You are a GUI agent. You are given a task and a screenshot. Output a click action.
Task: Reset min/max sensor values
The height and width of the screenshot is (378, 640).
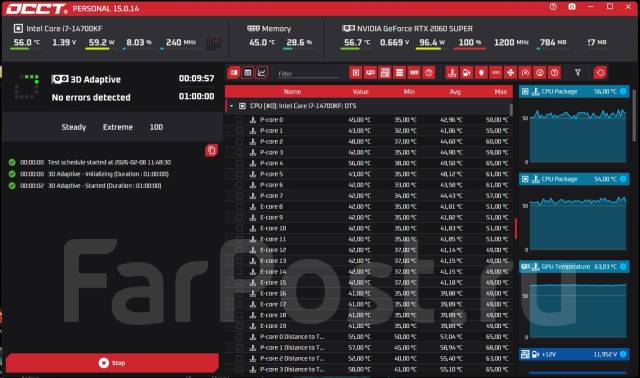pos(600,73)
